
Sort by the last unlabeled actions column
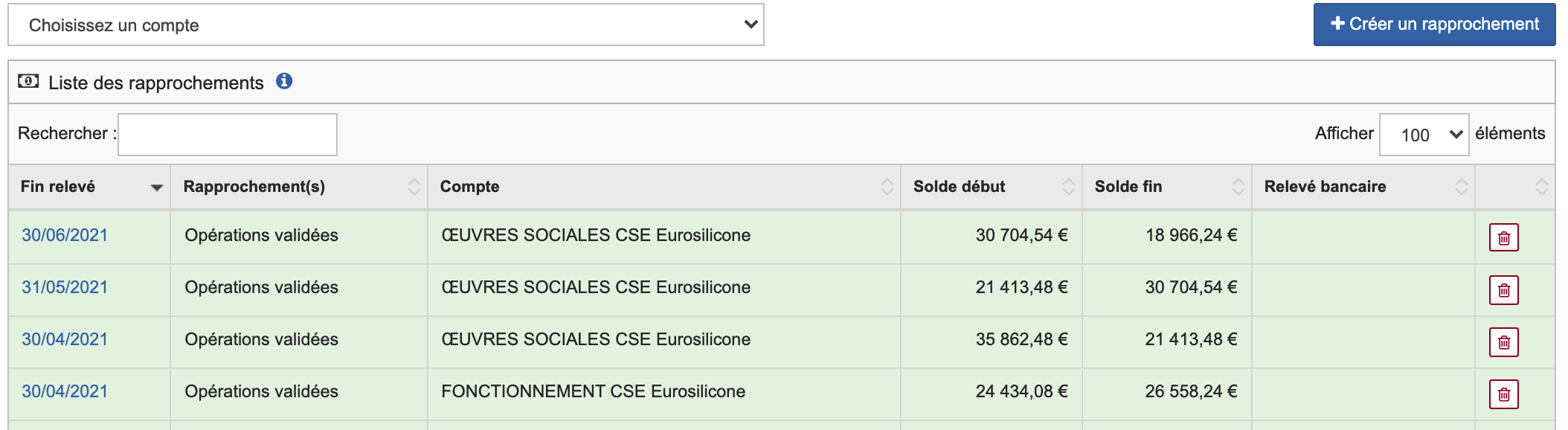pyautogui.click(x=1541, y=187)
